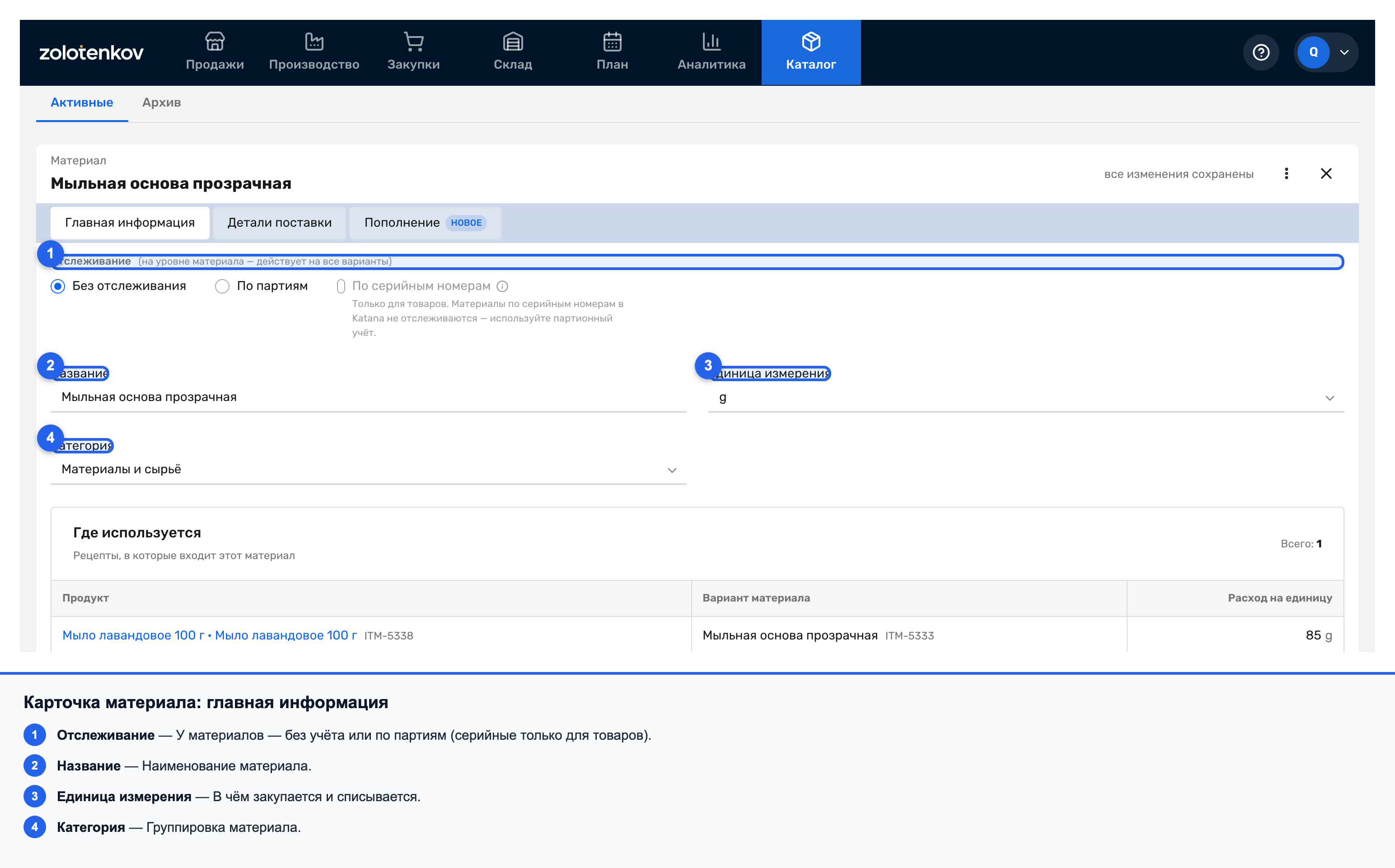1395x868 pixels.
Task: Click the Q user avatar
Action: point(1313,52)
